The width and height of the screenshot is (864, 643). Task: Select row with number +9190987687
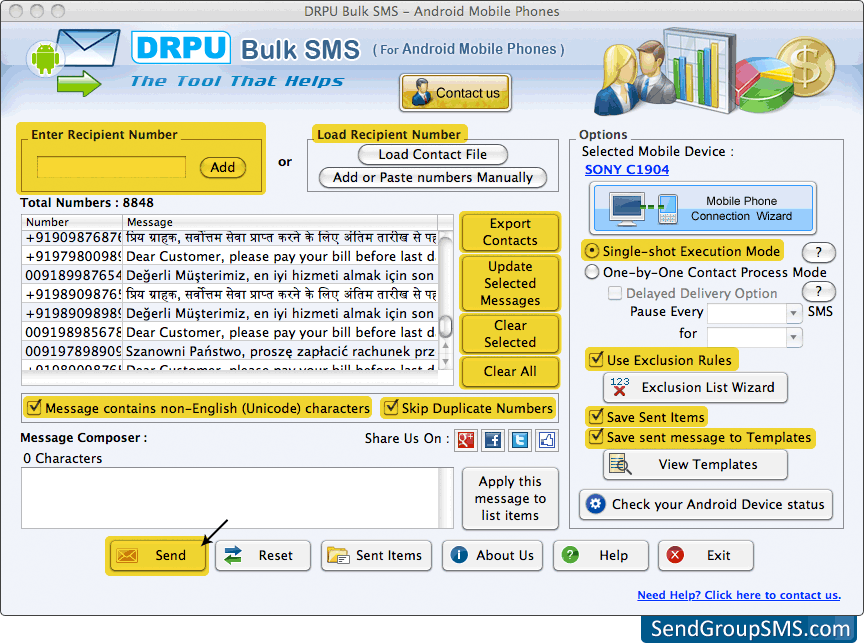pos(230,237)
